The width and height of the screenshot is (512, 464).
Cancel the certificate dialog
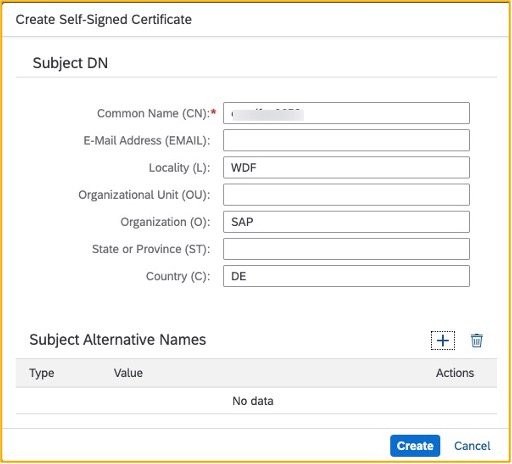472,446
